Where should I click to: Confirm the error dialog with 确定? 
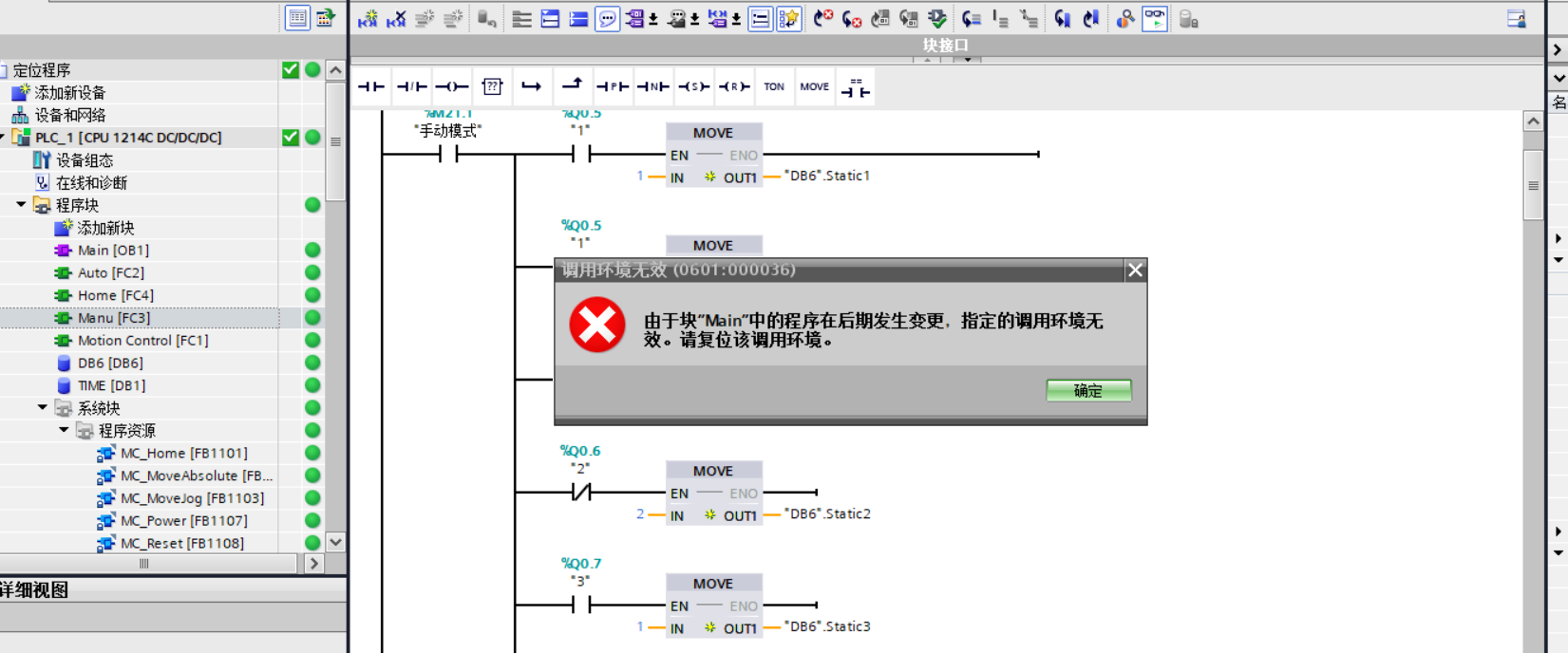[1088, 391]
